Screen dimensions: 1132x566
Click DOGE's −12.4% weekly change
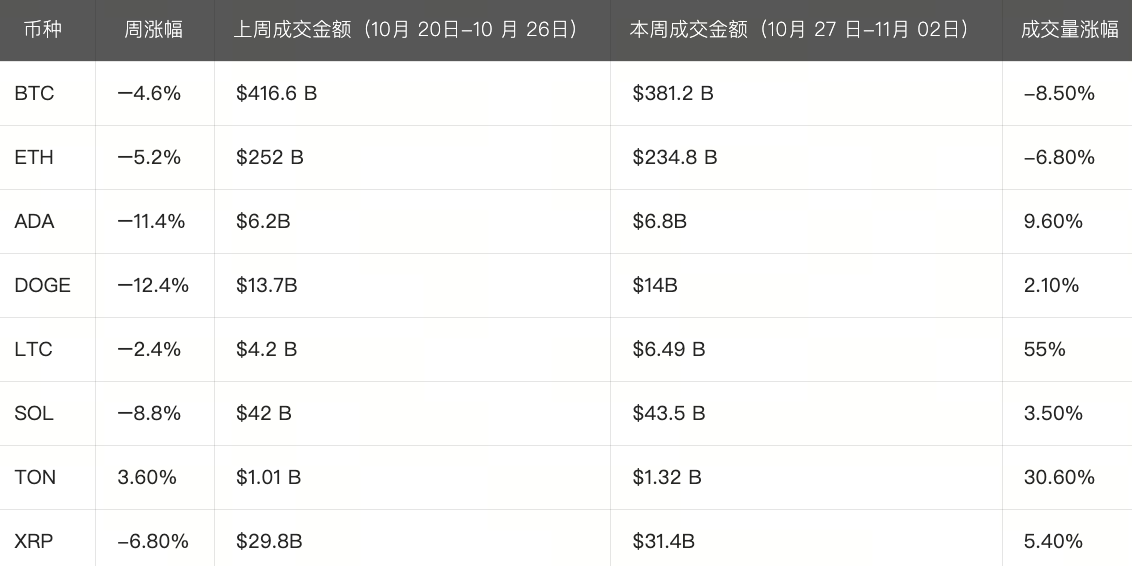[x=153, y=286]
